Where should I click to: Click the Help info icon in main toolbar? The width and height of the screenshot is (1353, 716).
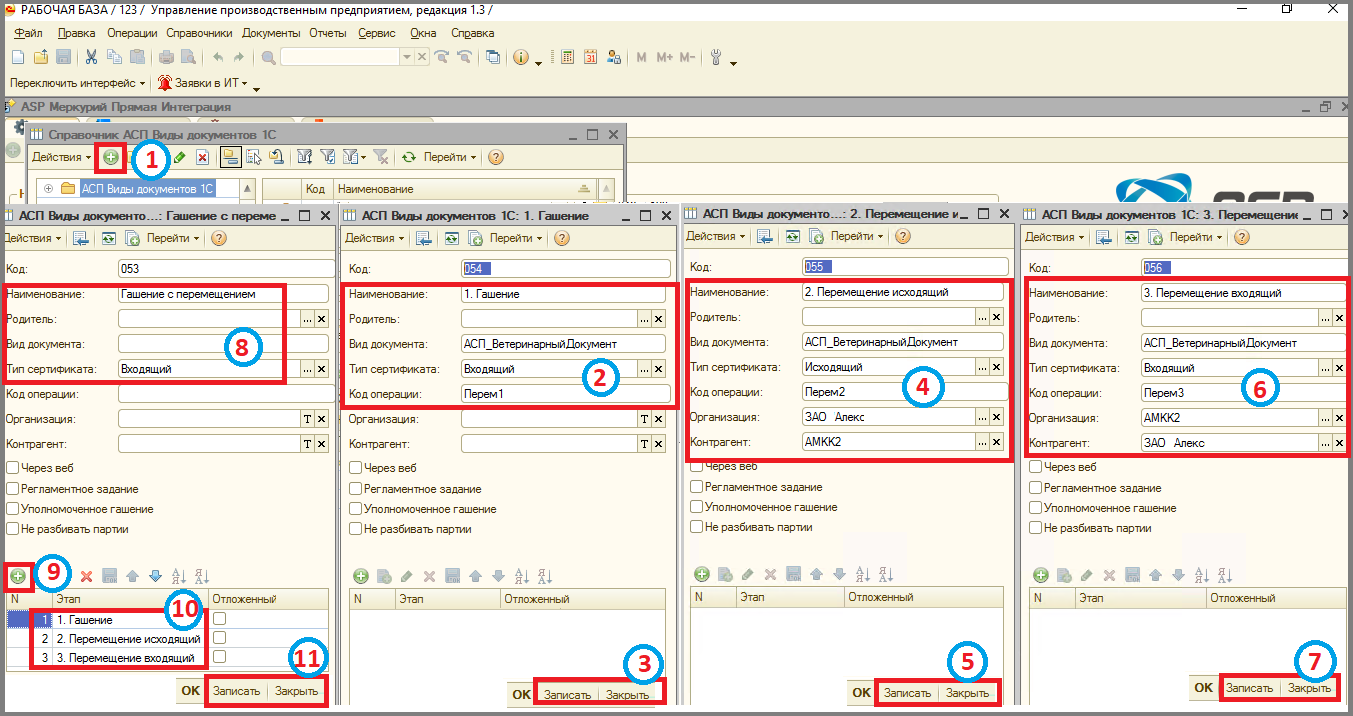pyautogui.click(x=521, y=57)
